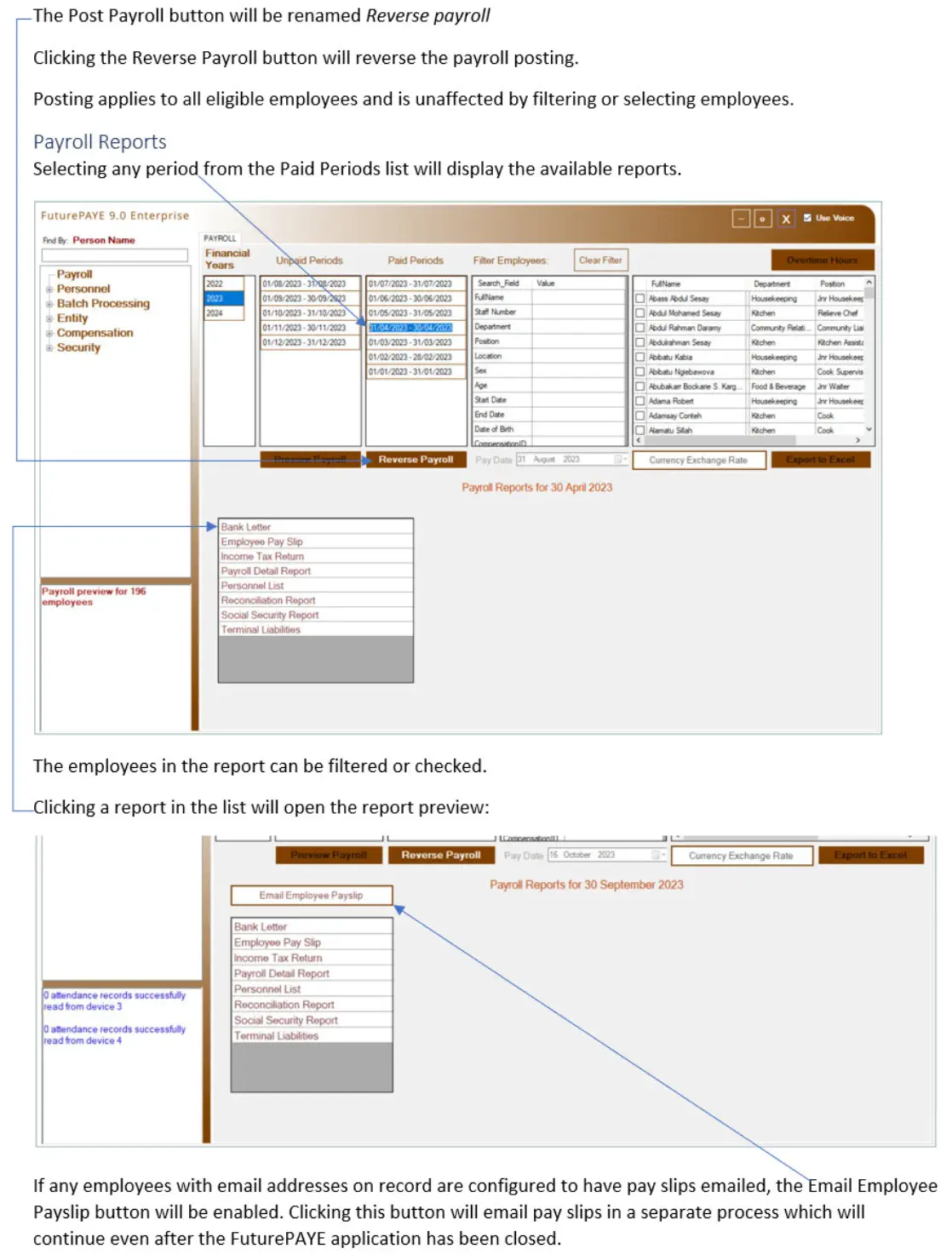Open Social Security Report in April 2023 reports

point(316,615)
